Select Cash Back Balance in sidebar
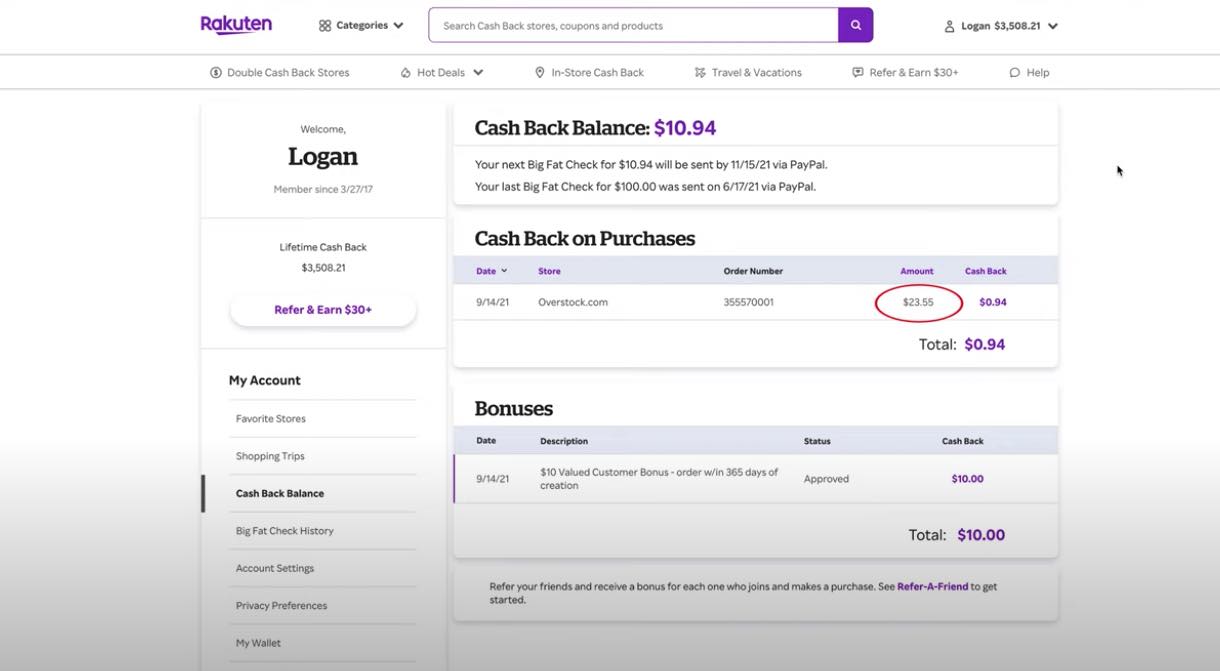This screenshot has width=1220, height=671. [x=280, y=493]
